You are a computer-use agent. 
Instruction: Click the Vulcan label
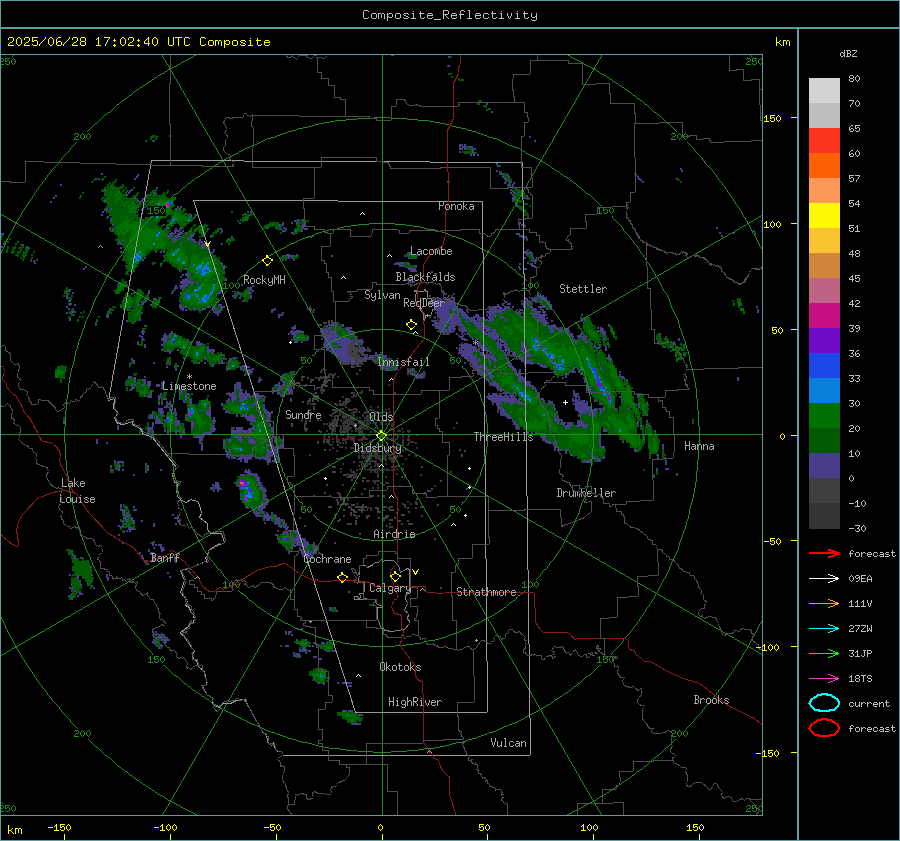click(508, 743)
